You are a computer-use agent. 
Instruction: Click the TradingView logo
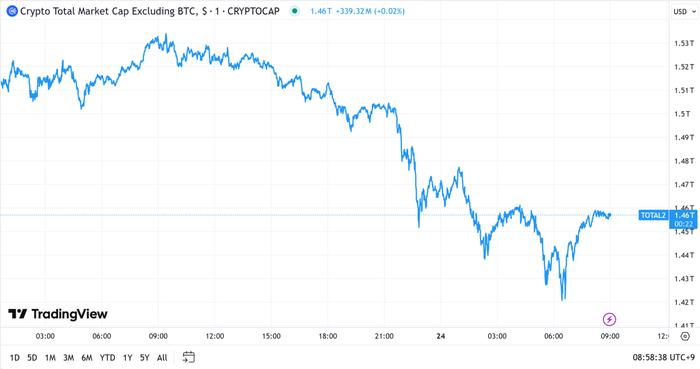coord(58,314)
